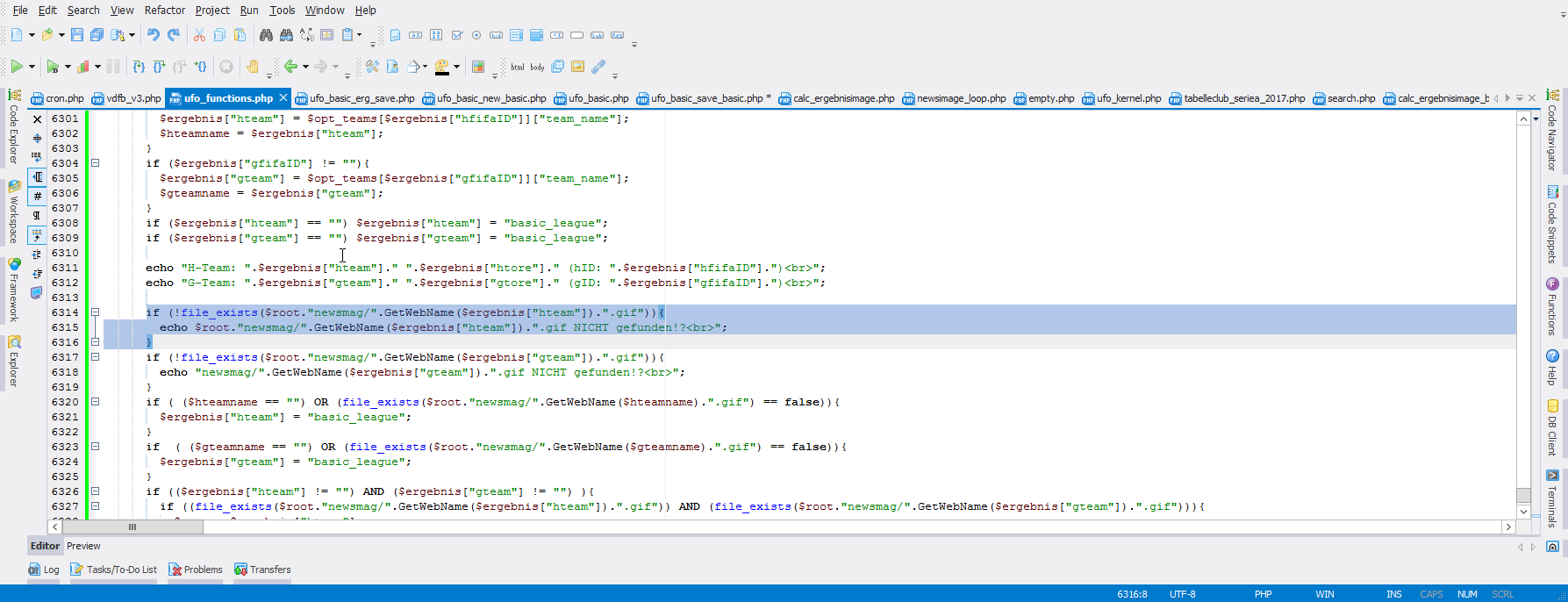1568x602 pixels.
Task: Click the horizontal scrollbar thumb
Action: 132,527
